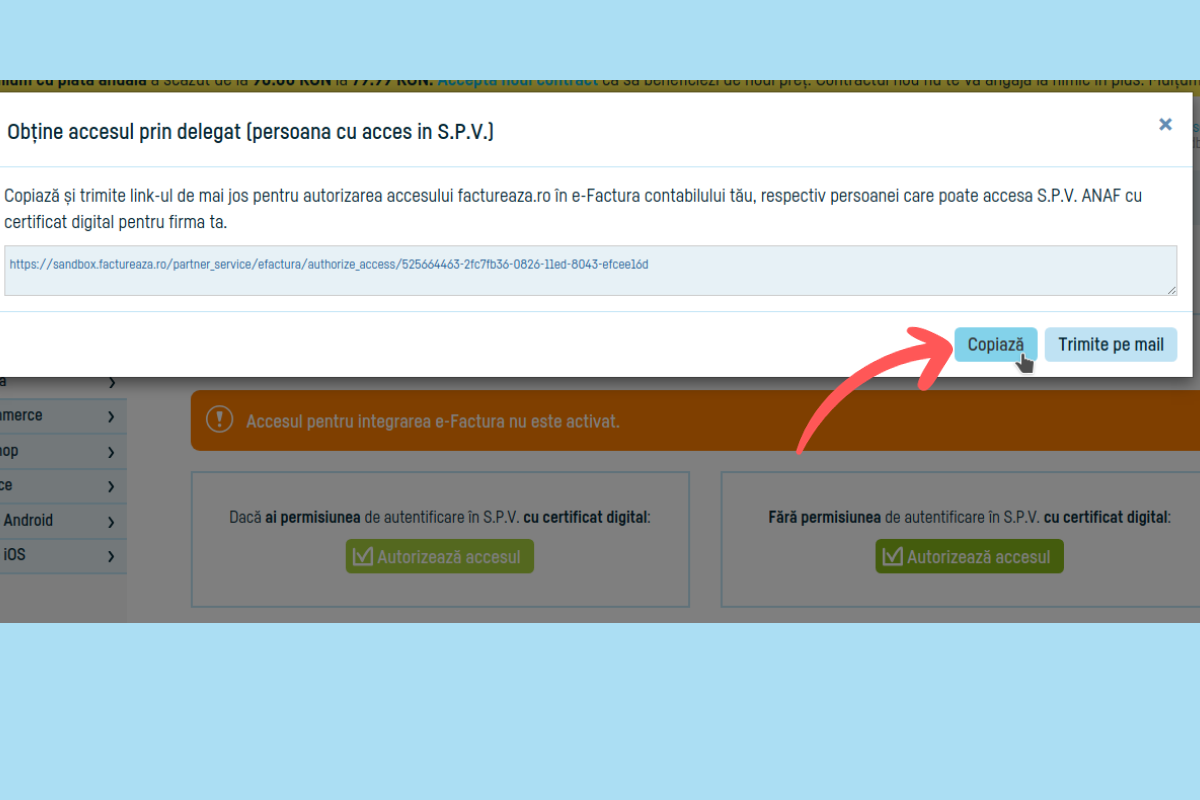1200x800 pixels.
Task: Close the delegate access dialog
Action: coord(1165,125)
